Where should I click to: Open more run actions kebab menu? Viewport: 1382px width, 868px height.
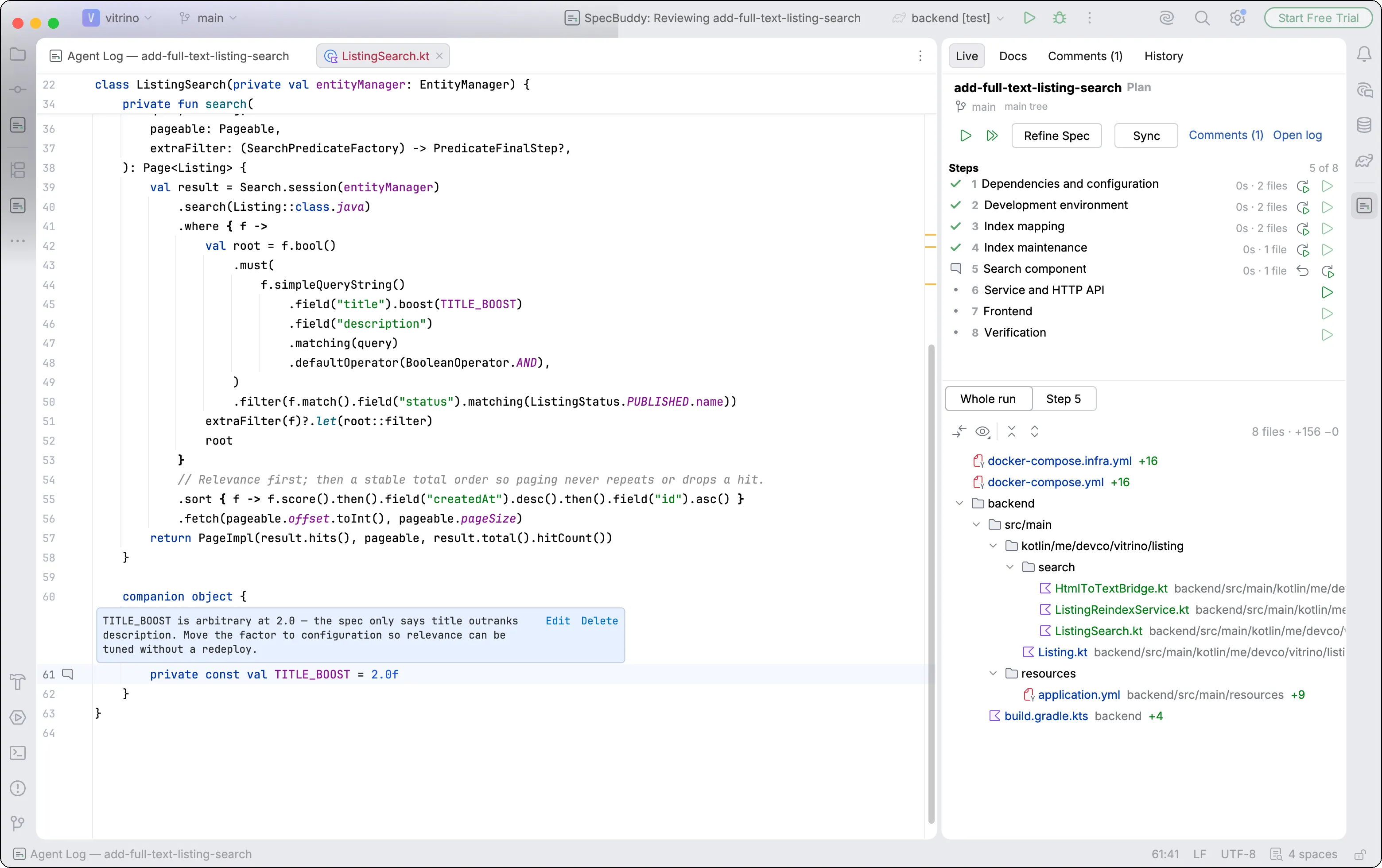click(1089, 18)
